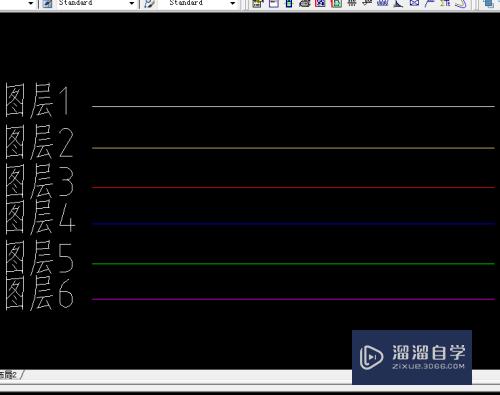The image size is (500, 395).
Task: Click the dropdown arrow left of the text style icon
Action: point(31,3)
